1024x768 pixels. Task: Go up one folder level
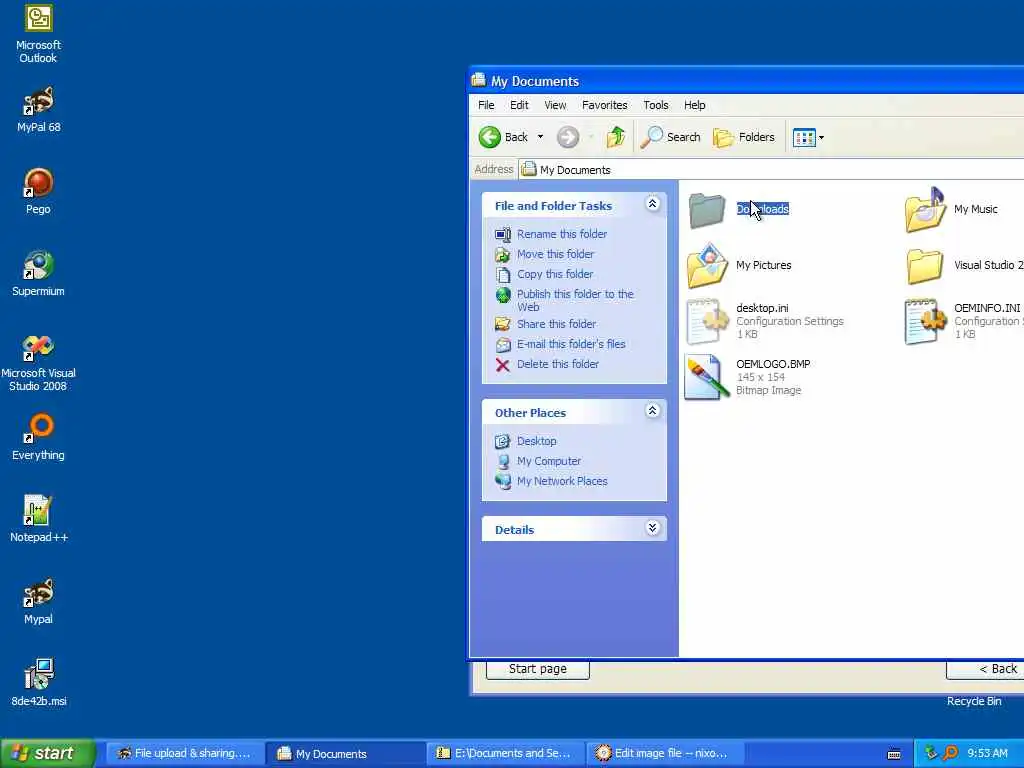(615, 137)
